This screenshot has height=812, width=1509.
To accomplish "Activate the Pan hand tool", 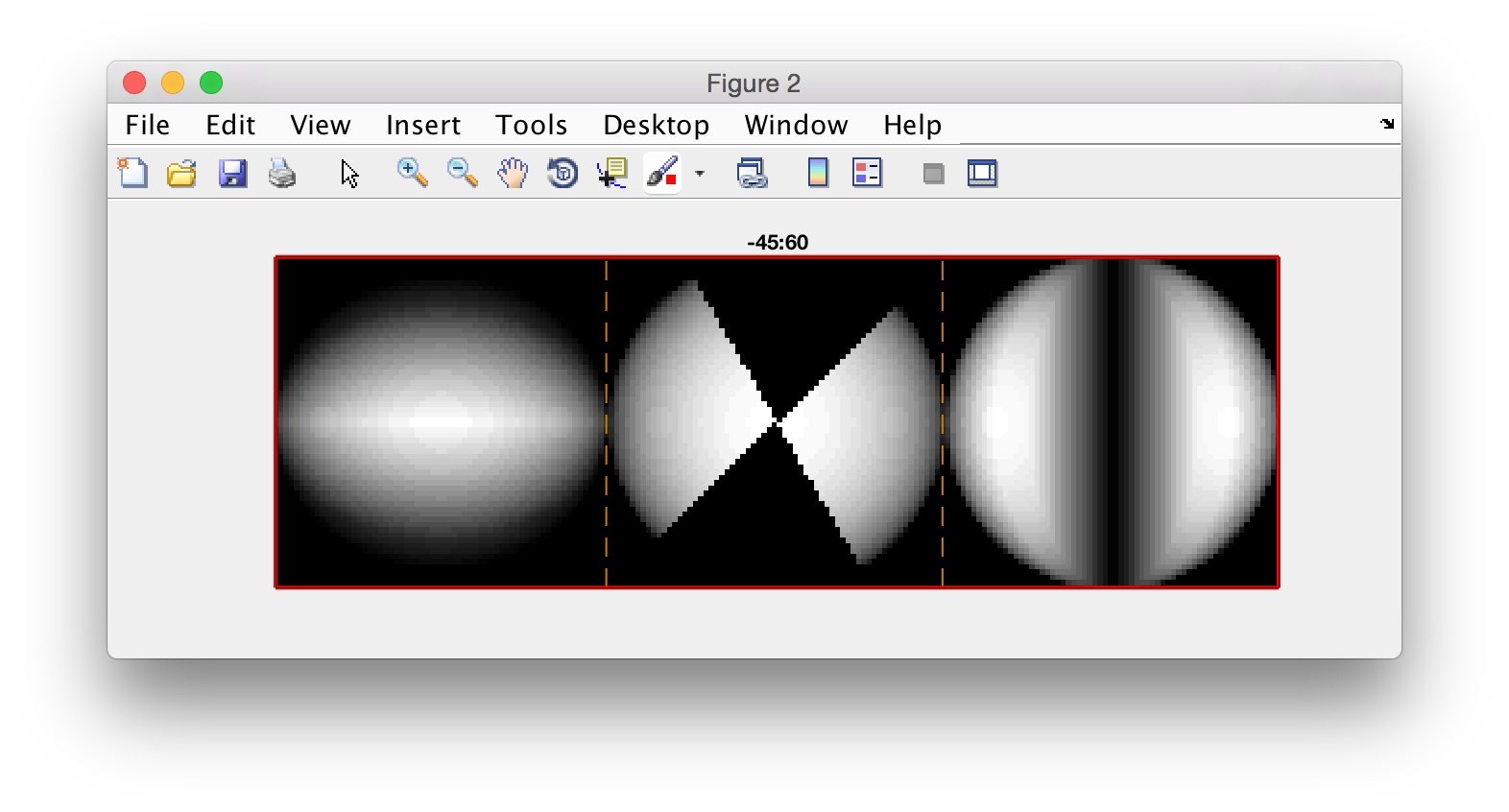I will [513, 174].
